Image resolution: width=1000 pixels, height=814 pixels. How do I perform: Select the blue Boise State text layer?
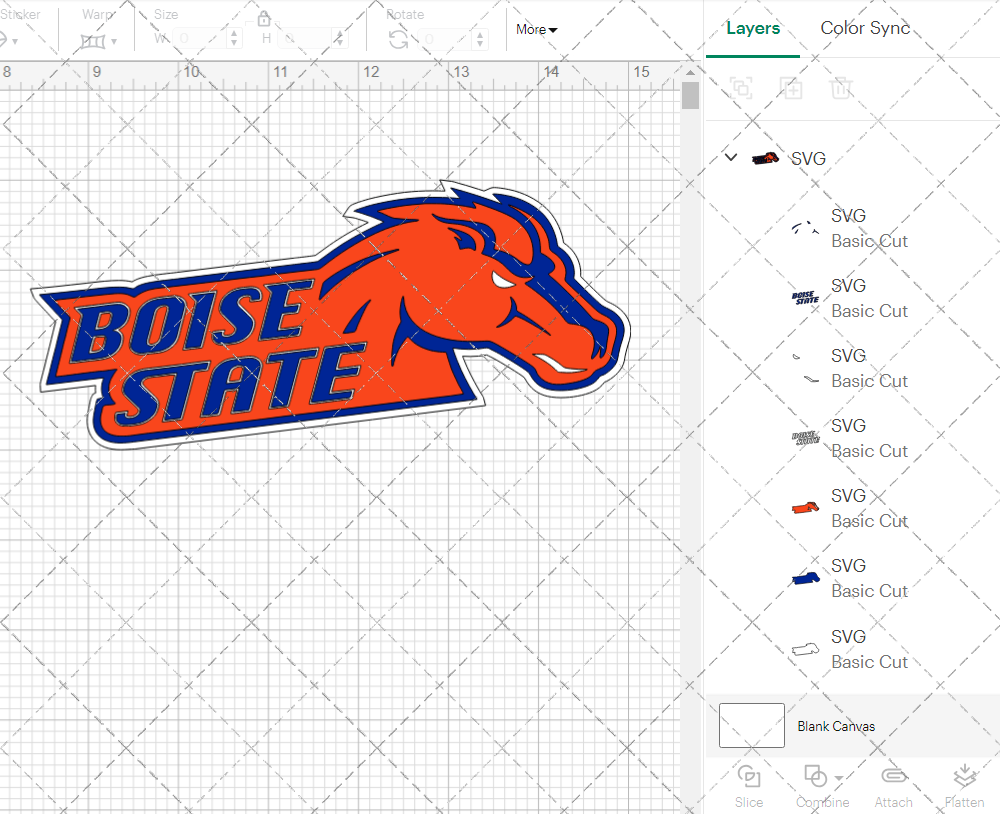805,297
